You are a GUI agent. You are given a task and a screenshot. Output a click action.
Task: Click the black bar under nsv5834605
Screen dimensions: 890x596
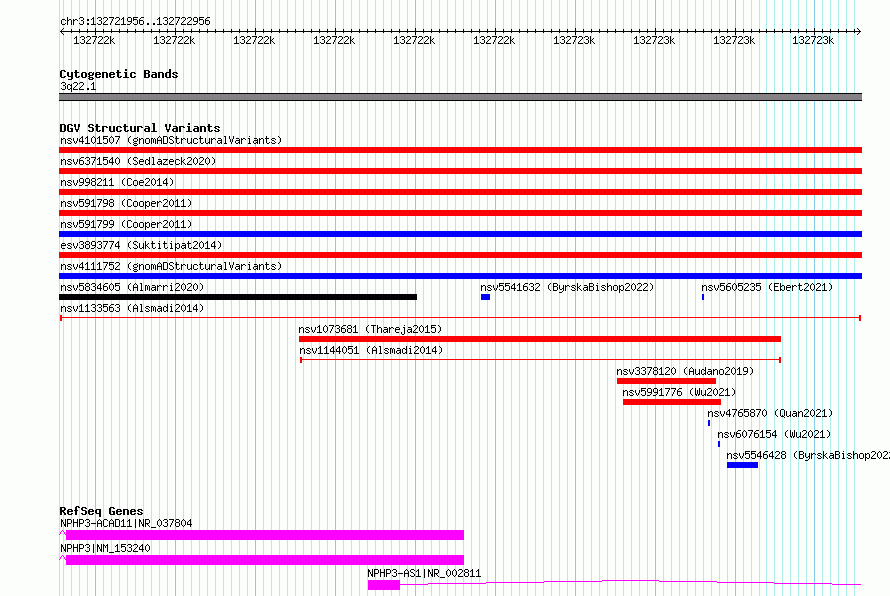click(238, 297)
